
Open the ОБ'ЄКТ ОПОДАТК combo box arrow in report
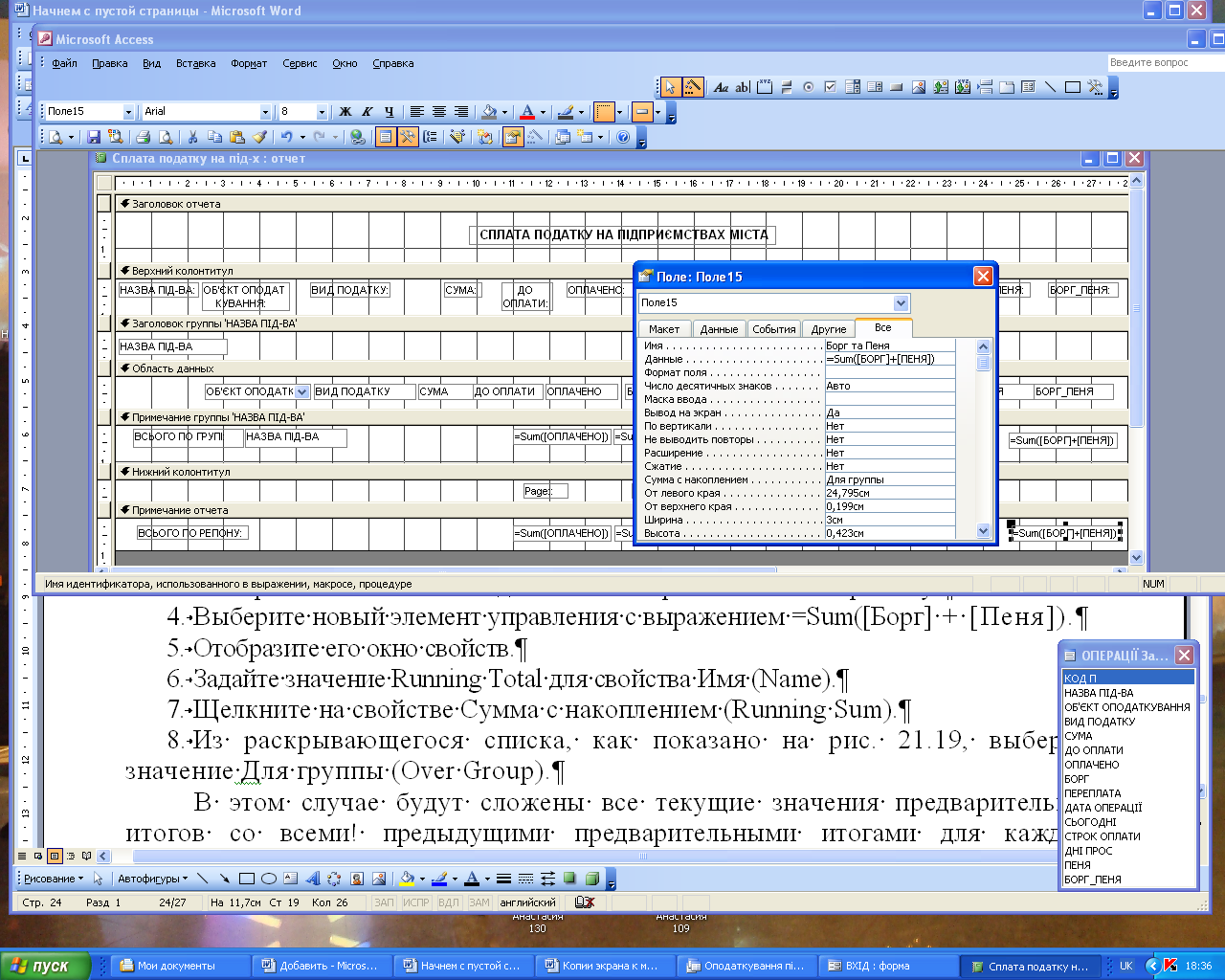coord(302,391)
